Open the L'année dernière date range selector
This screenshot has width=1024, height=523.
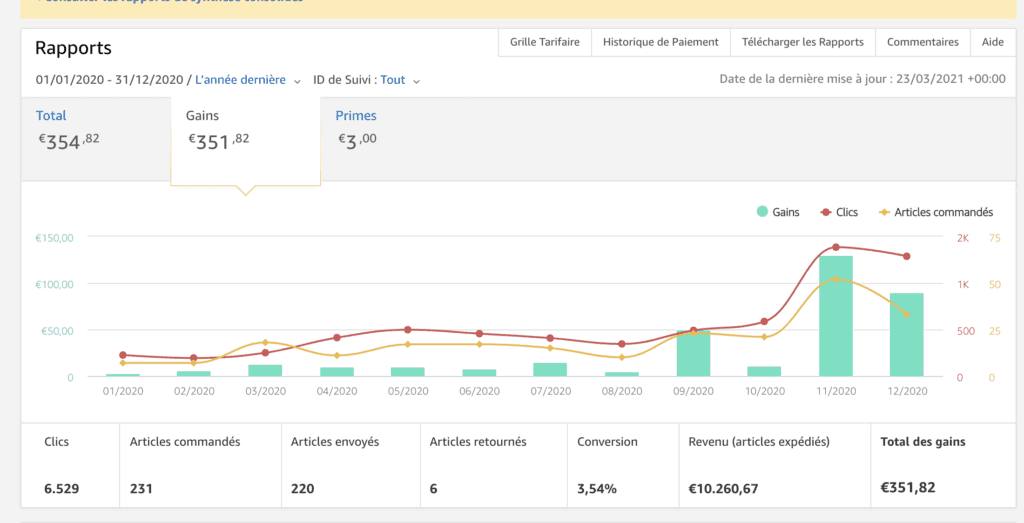[240, 80]
